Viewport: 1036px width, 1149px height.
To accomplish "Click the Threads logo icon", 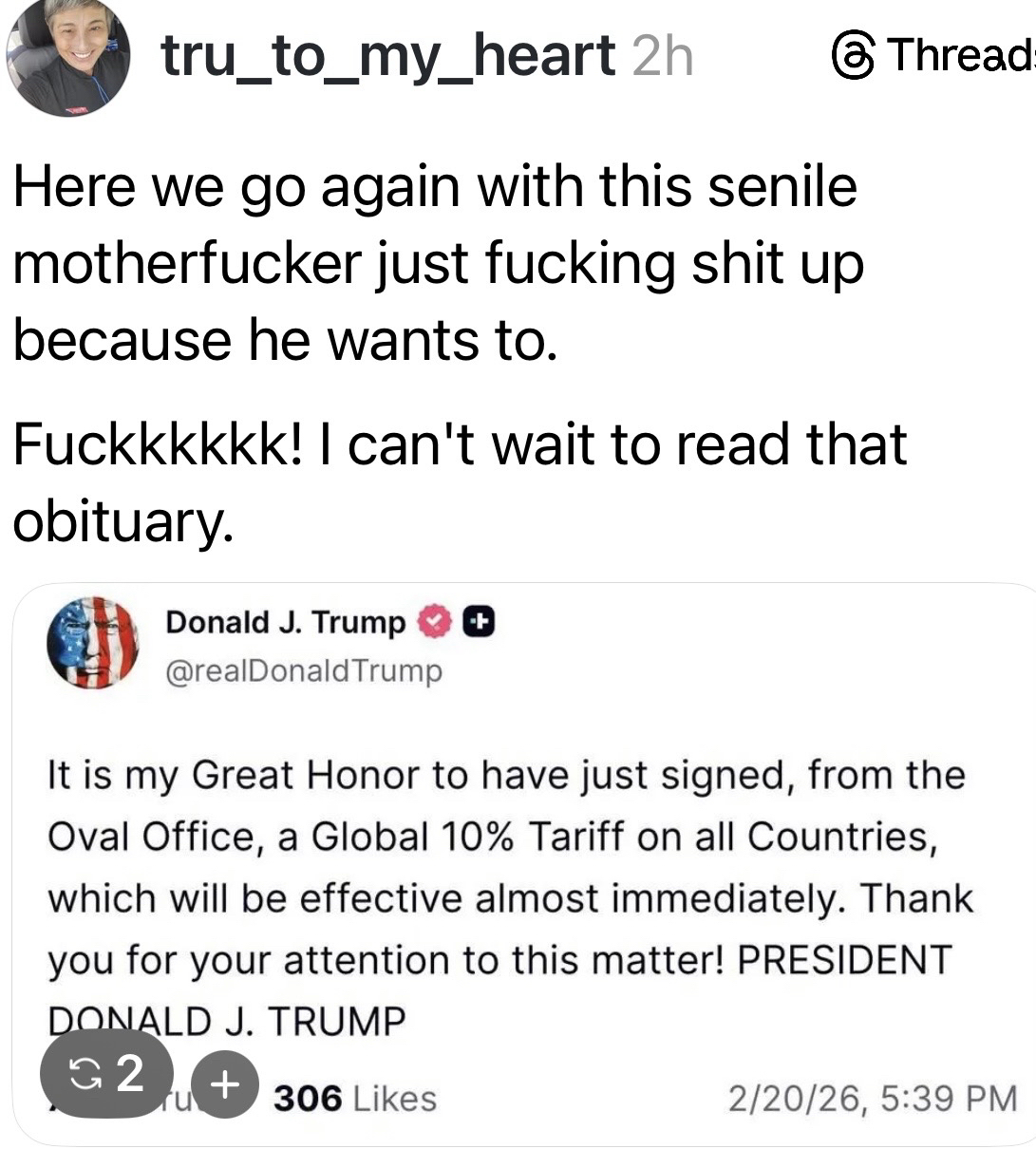I will 853,55.
